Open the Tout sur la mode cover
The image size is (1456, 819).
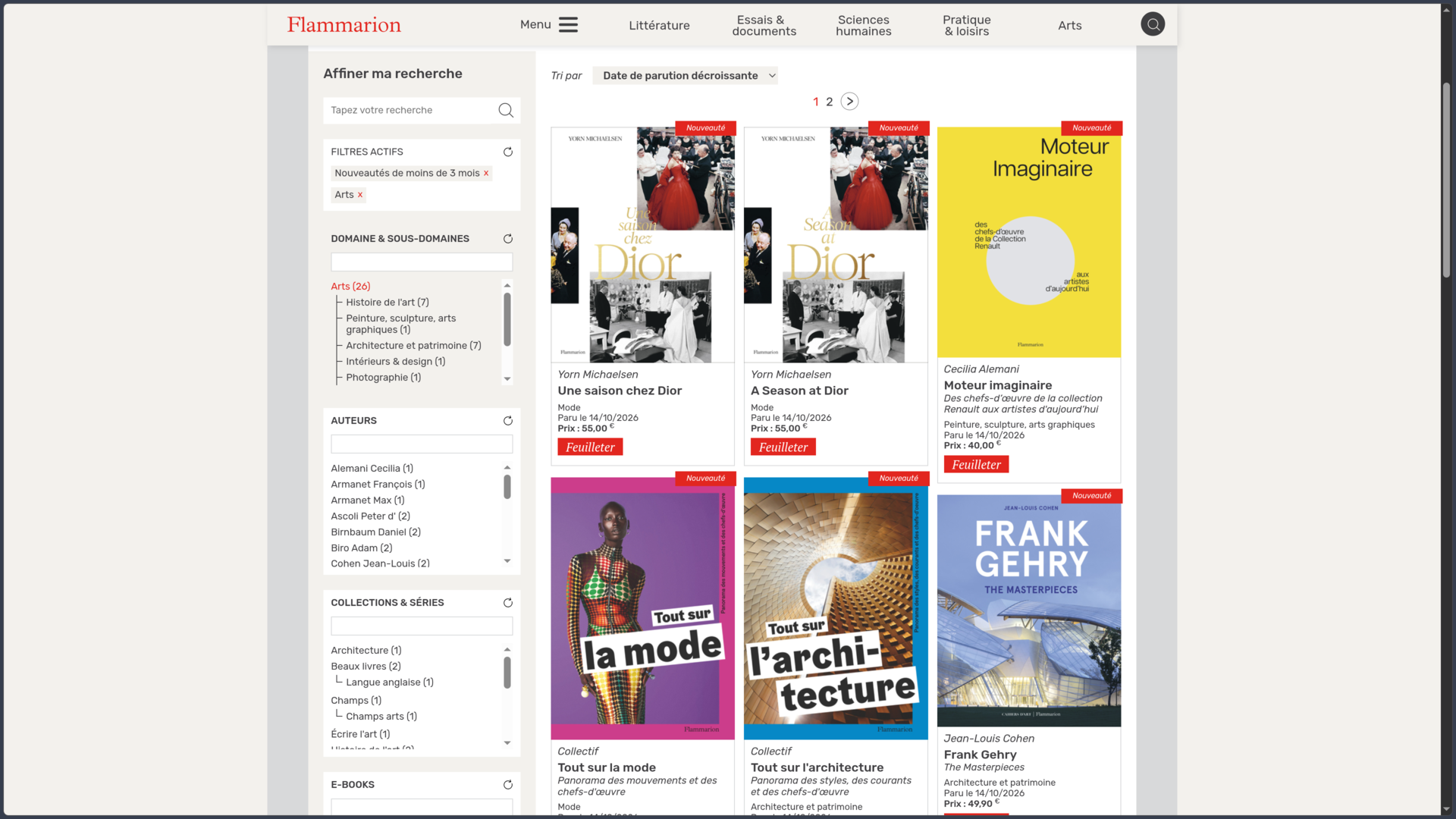click(642, 609)
